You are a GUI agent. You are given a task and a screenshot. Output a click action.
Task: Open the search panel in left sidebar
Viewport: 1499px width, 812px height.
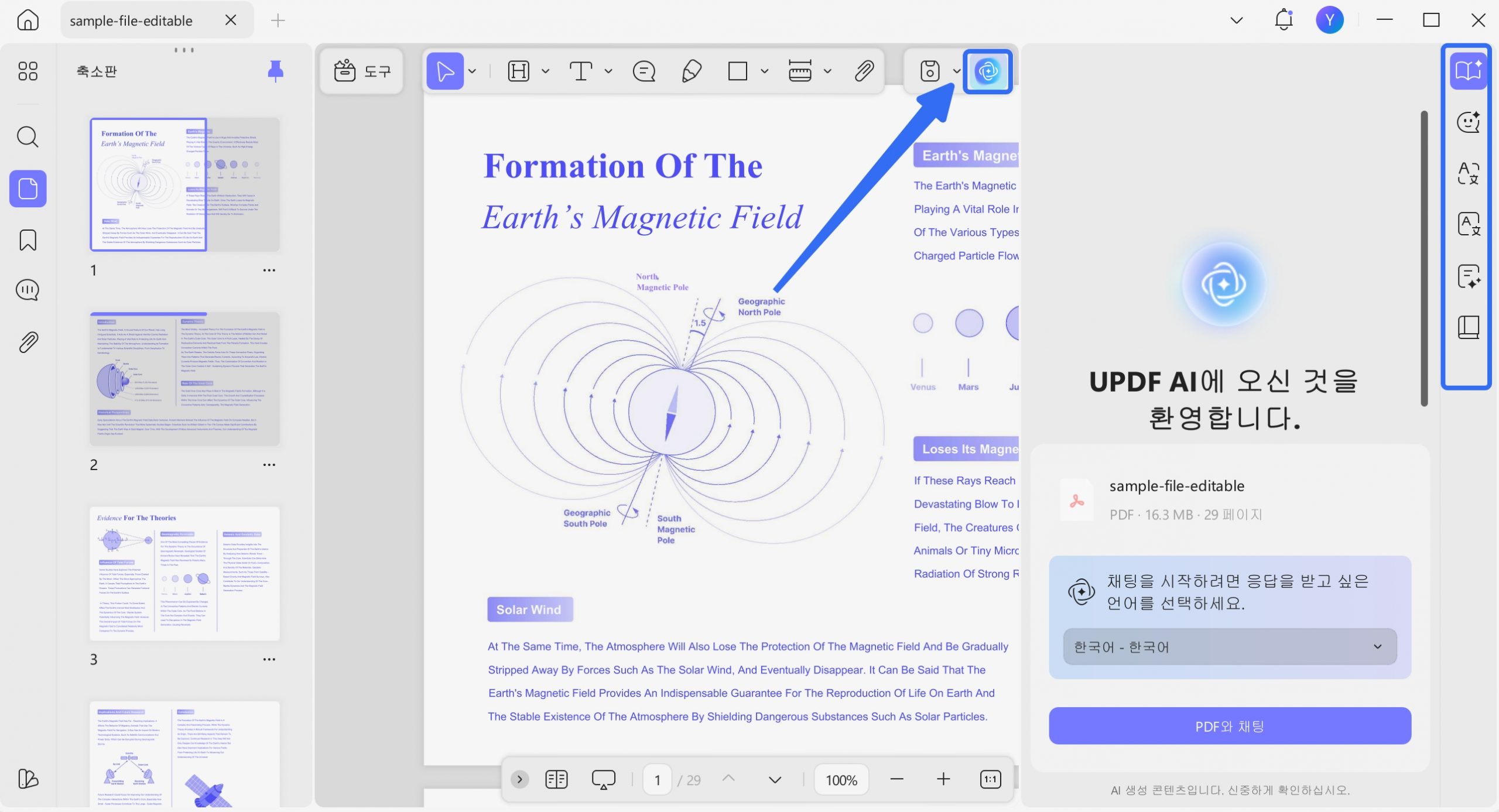[28, 137]
